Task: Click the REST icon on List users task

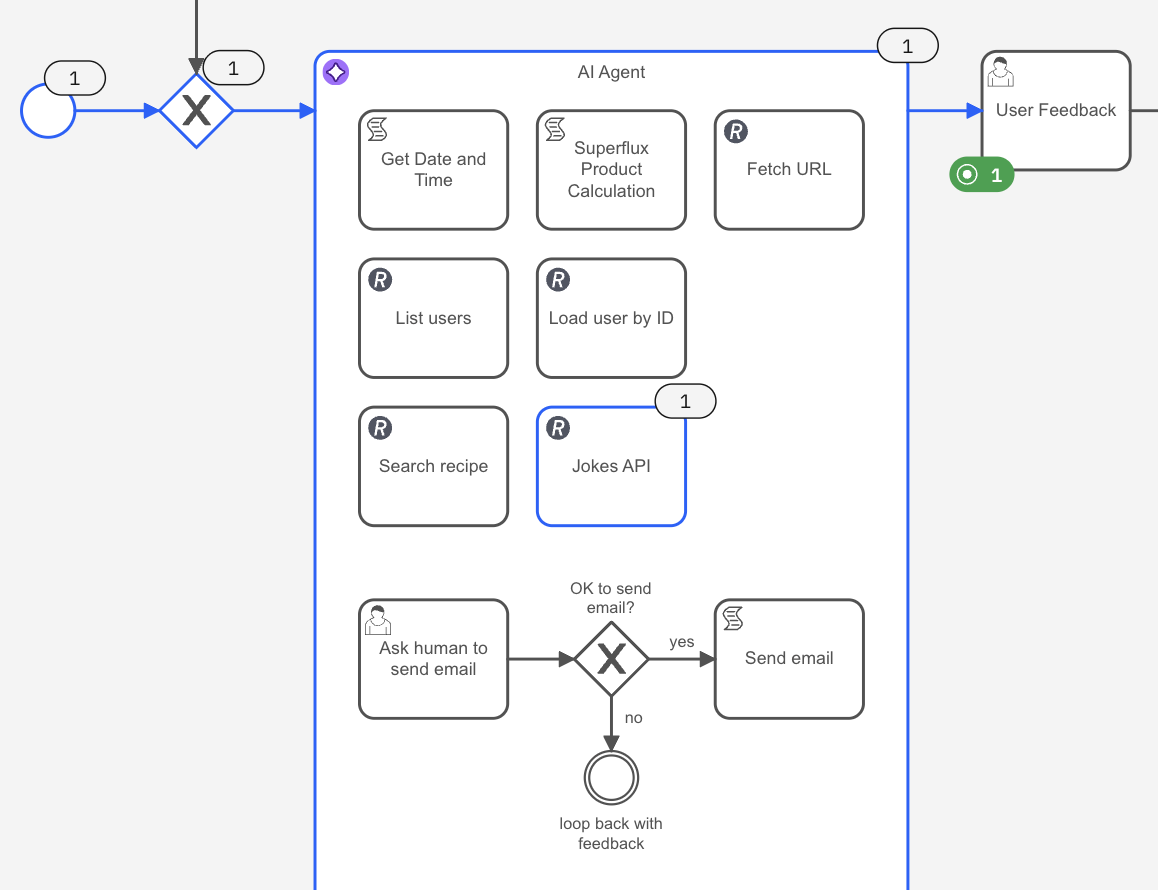Action: tap(380, 280)
